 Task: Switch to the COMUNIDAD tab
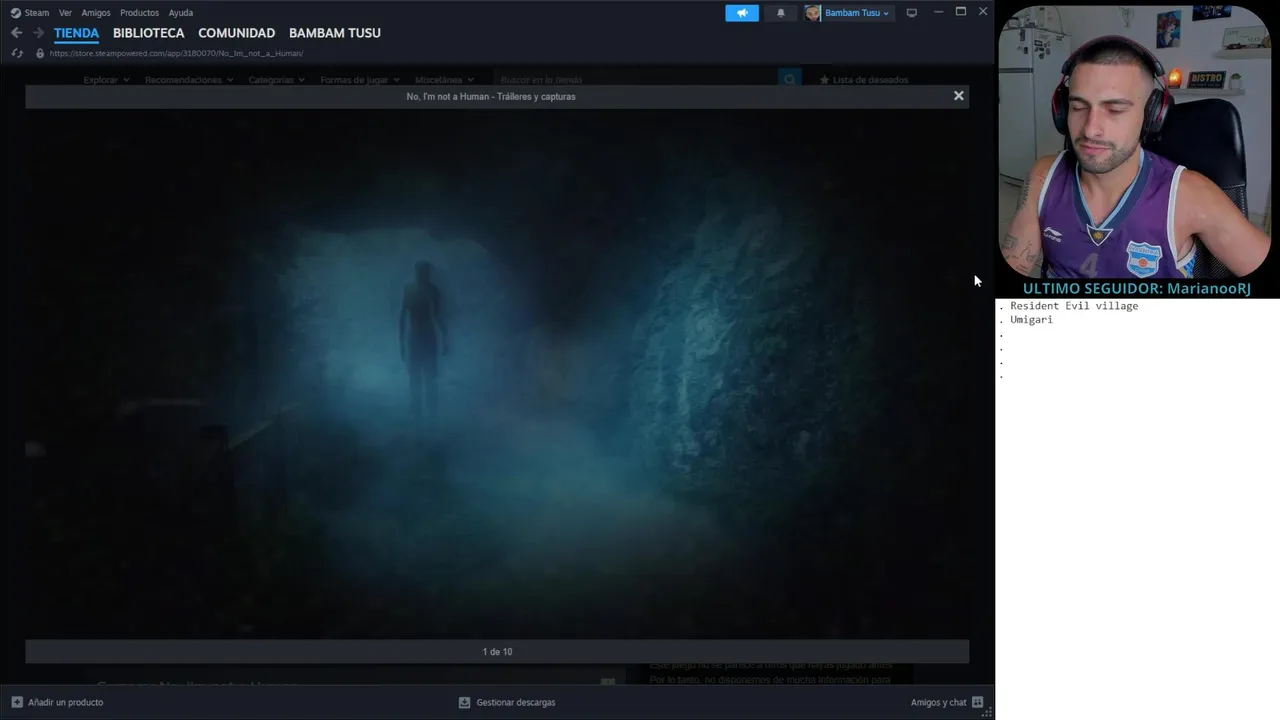[x=236, y=33]
